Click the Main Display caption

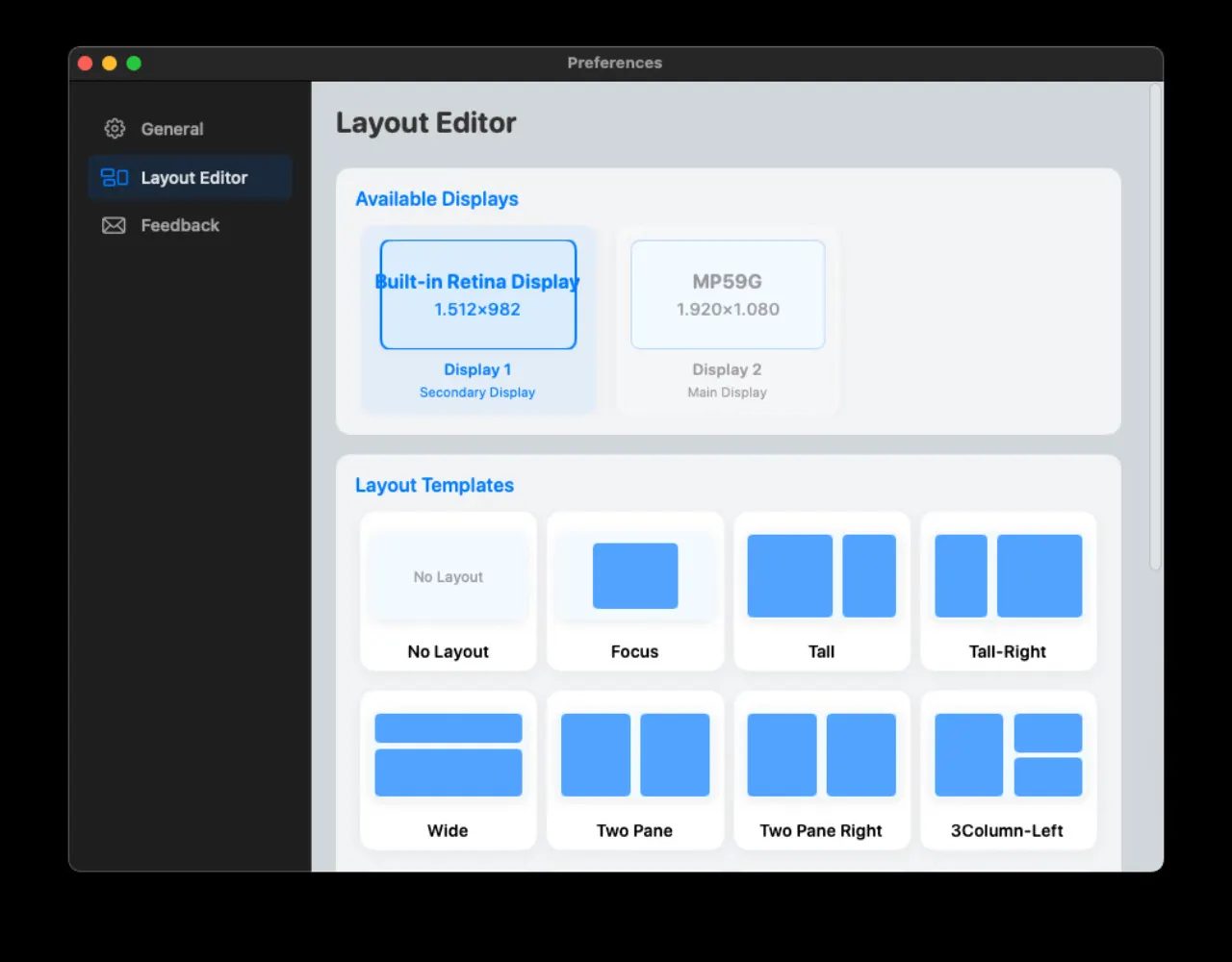click(x=727, y=392)
